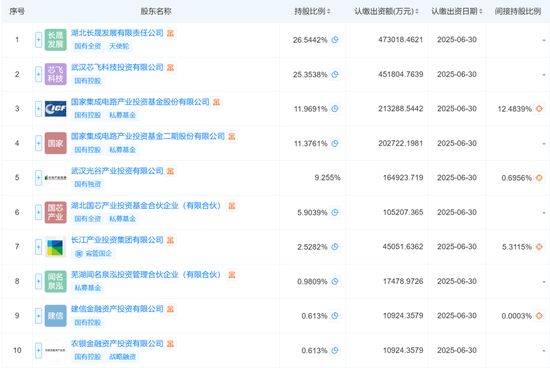Click 国有独资 tag under 武汉光谷产业投资
The height and width of the screenshot is (368, 550).
(x=88, y=184)
